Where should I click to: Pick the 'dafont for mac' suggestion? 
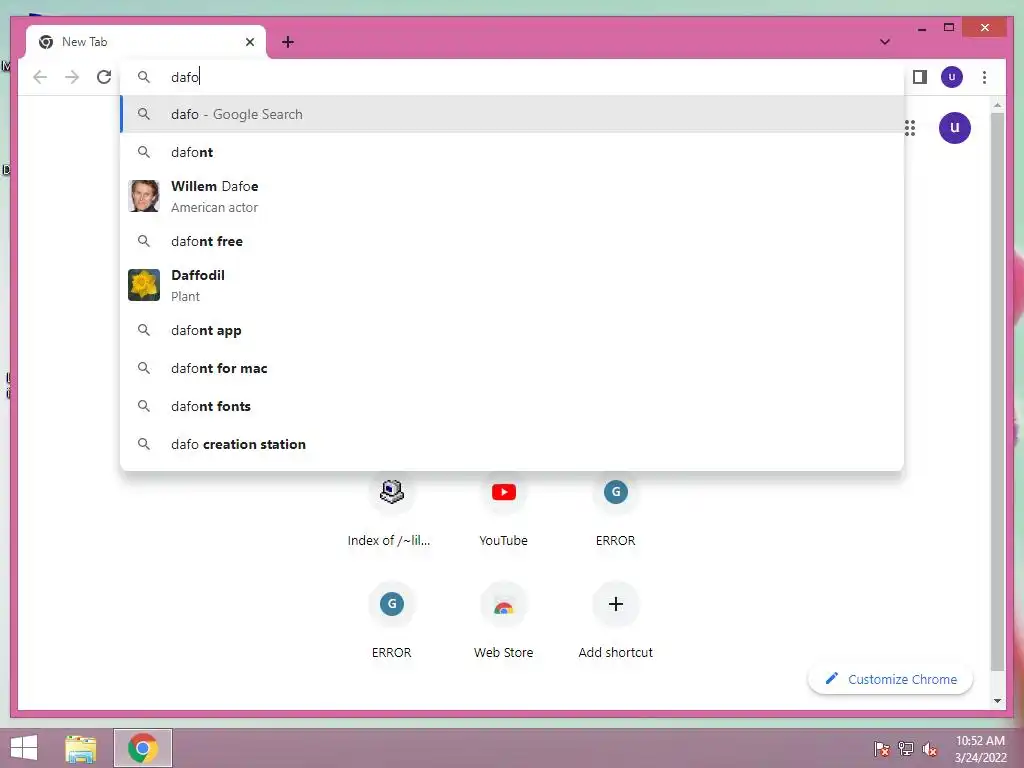click(512, 368)
